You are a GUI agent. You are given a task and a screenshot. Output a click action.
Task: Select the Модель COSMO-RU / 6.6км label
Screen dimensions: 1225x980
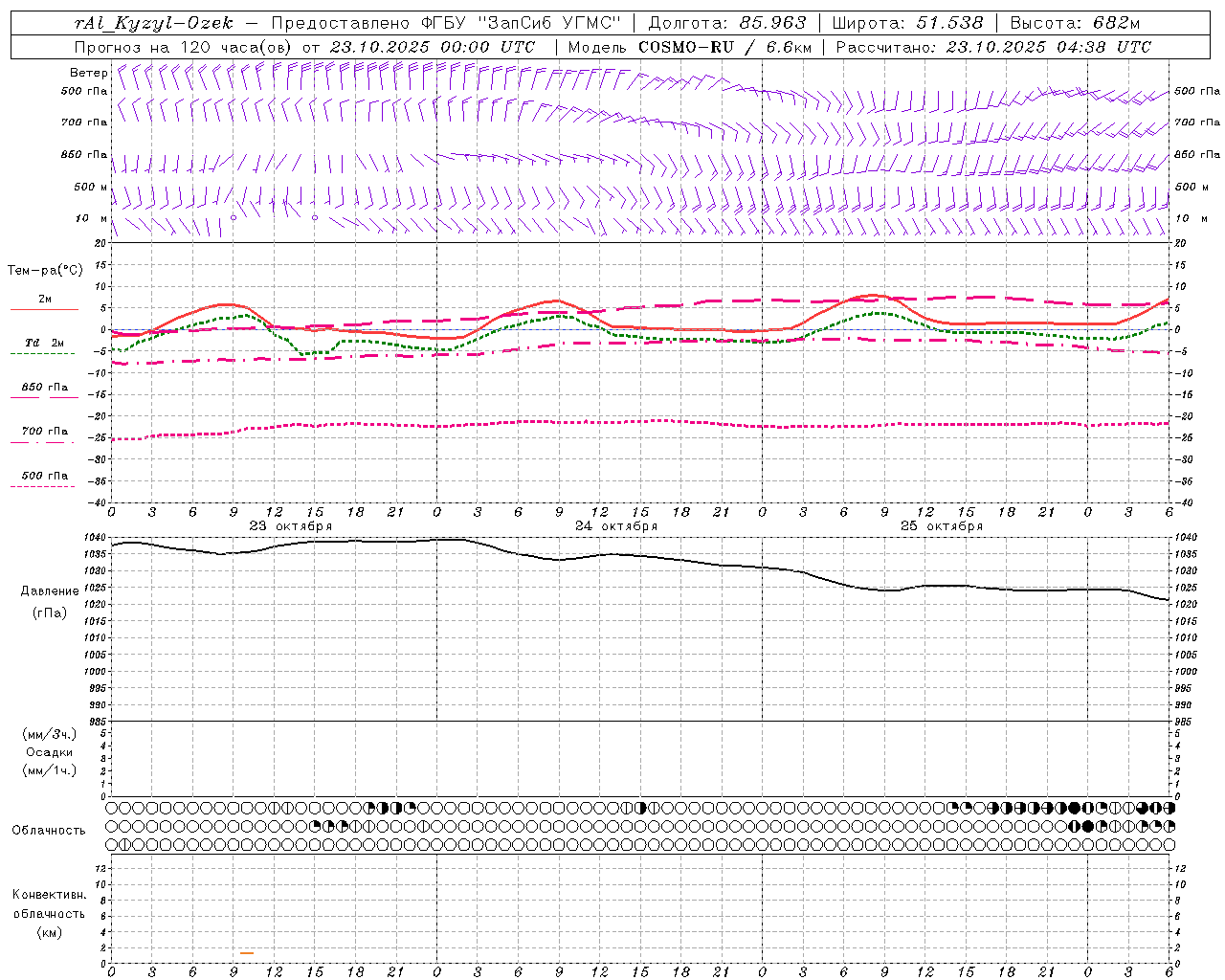[689, 47]
